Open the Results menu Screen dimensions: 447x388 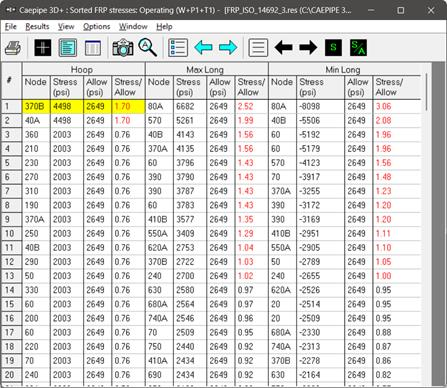click(37, 27)
